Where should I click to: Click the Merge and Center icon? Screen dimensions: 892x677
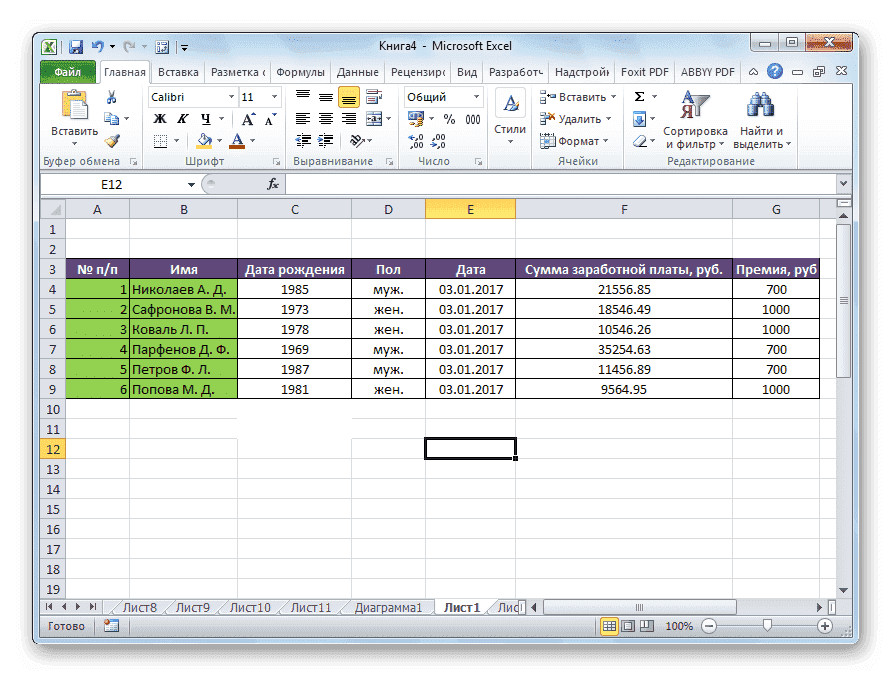coord(374,118)
